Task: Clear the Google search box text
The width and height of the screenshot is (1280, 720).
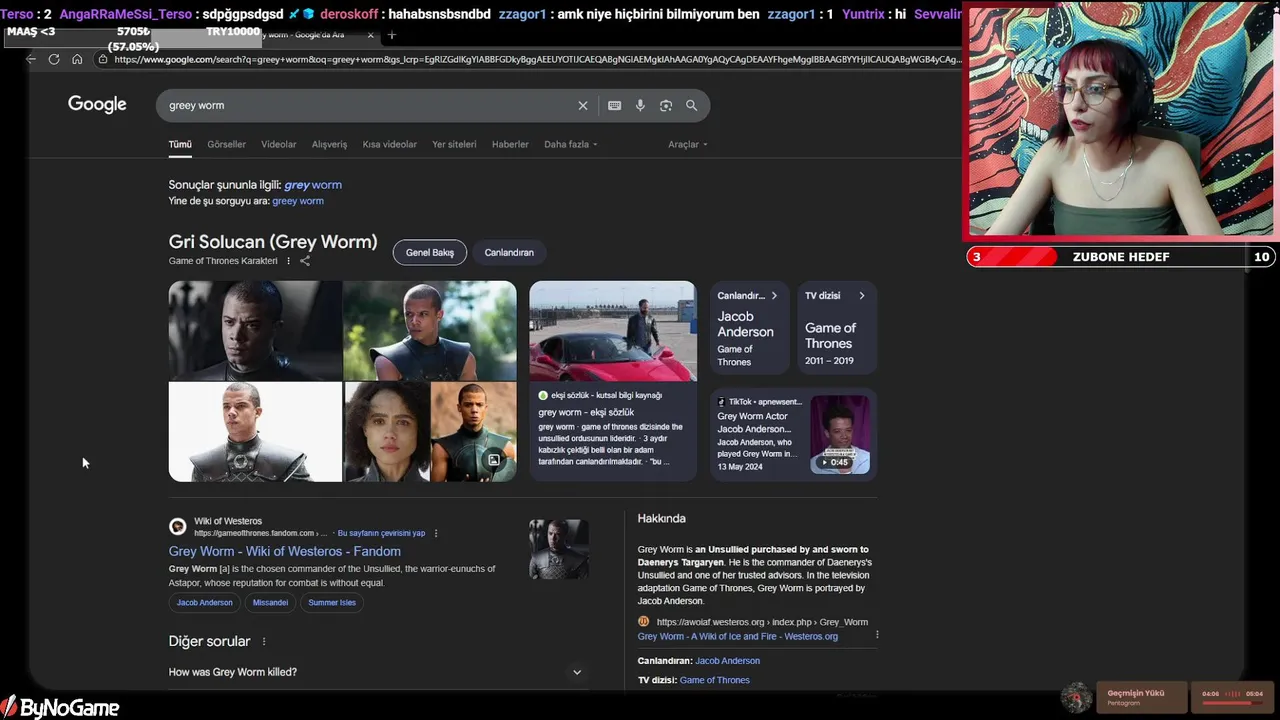Action: tap(583, 105)
